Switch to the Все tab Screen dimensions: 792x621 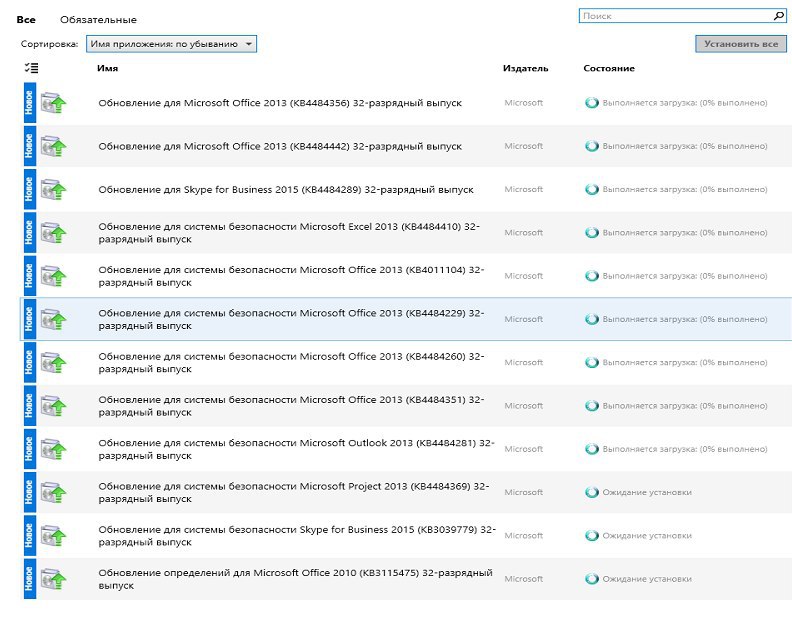click(x=26, y=20)
